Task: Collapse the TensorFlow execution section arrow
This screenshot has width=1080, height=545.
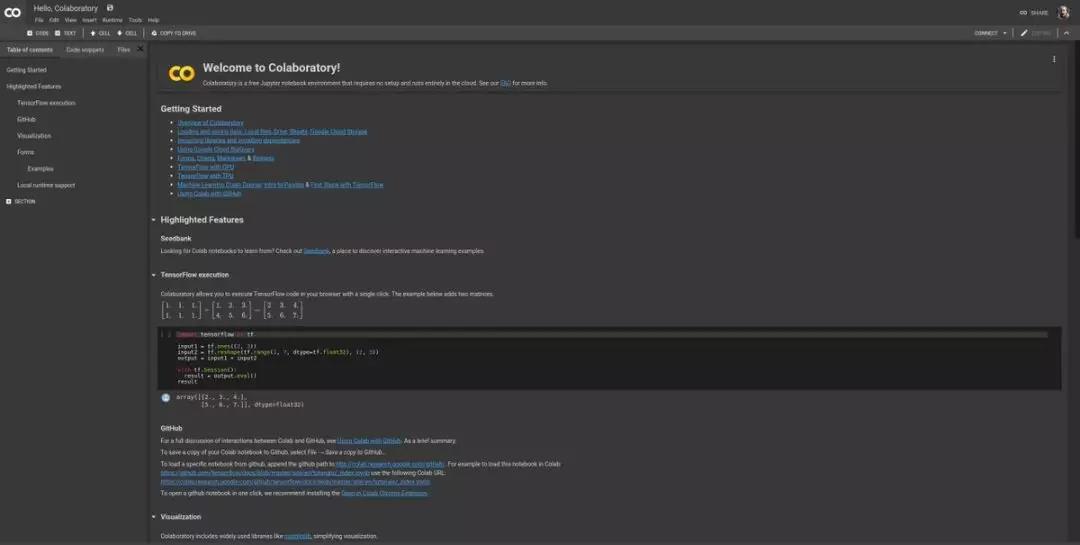Action: pos(154,275)
